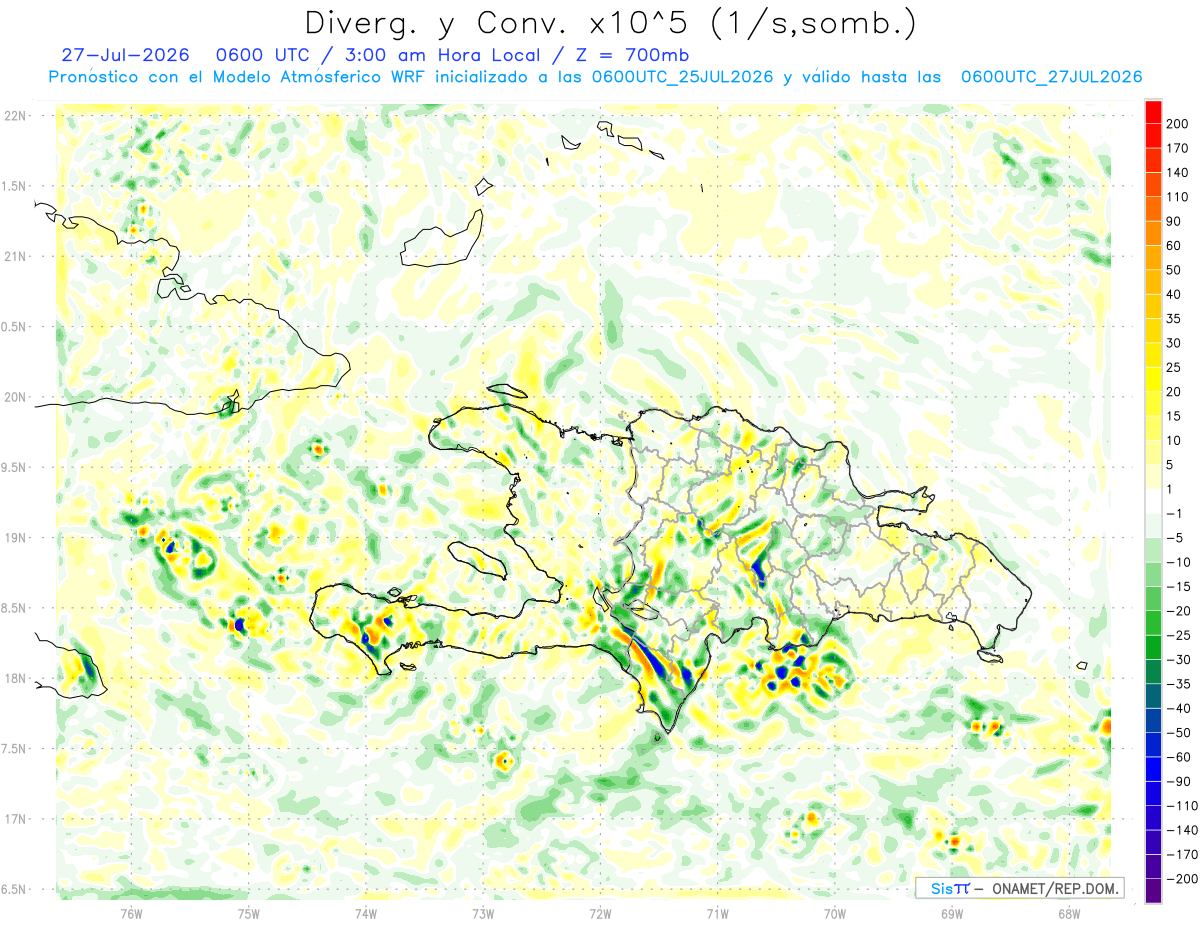Click the '19N' latitude label
This screenshot has width=1200, height=927.
click(x=14, y=537)
